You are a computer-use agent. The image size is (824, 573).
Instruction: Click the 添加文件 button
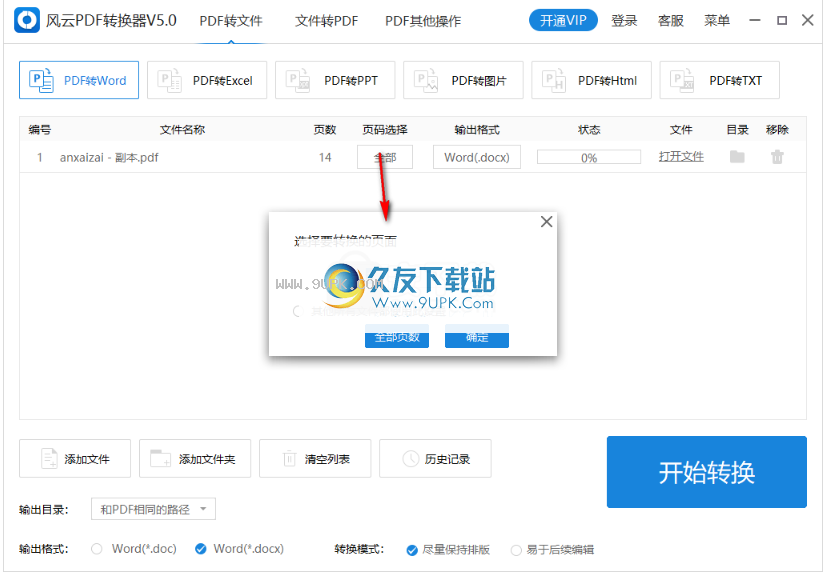click(75, 458)
